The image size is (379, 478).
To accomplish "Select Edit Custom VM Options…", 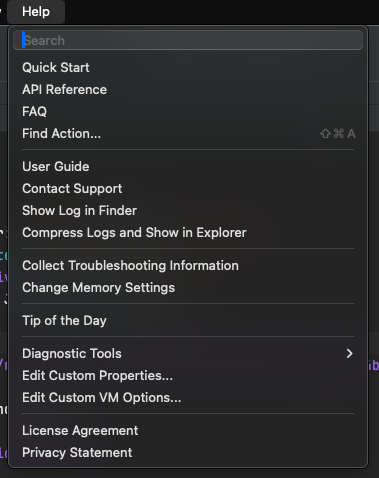I will [188, 398].
